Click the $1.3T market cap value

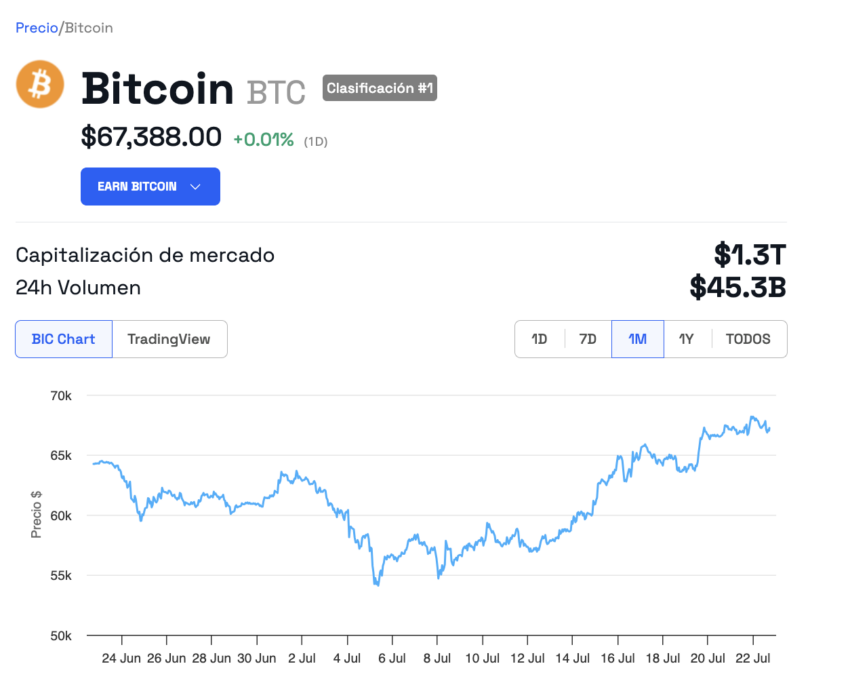click(x=749, y=254)
